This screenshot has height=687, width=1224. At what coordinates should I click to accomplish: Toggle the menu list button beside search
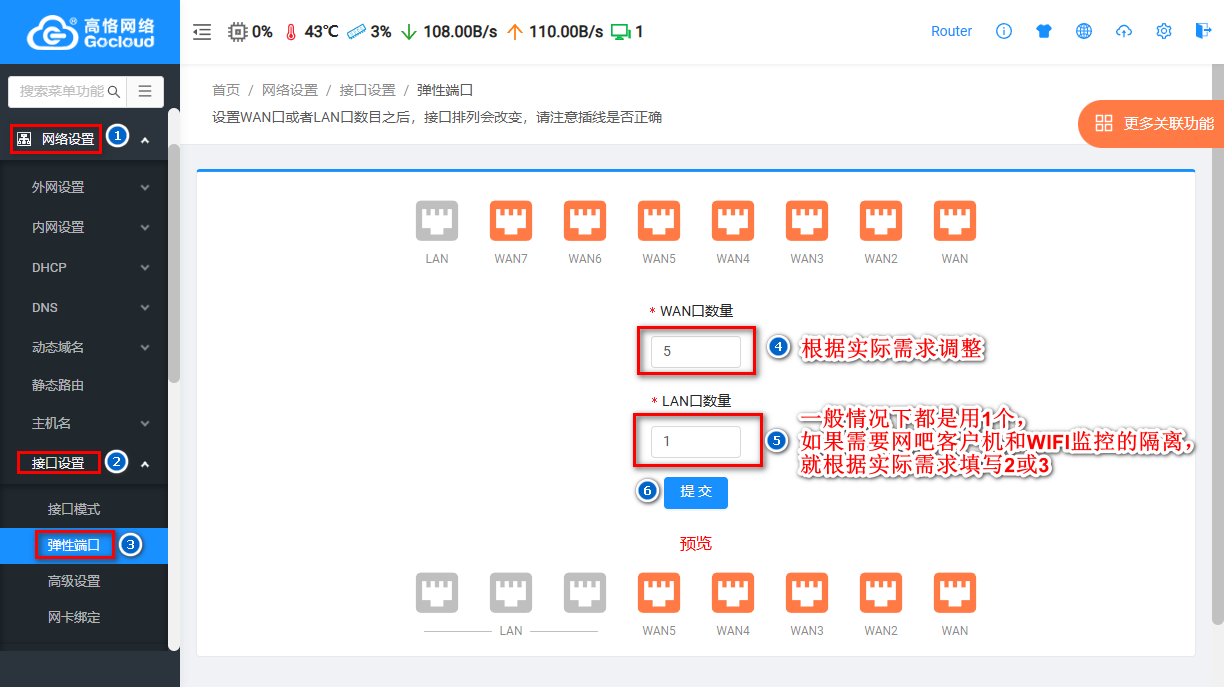tap(145, 91)
